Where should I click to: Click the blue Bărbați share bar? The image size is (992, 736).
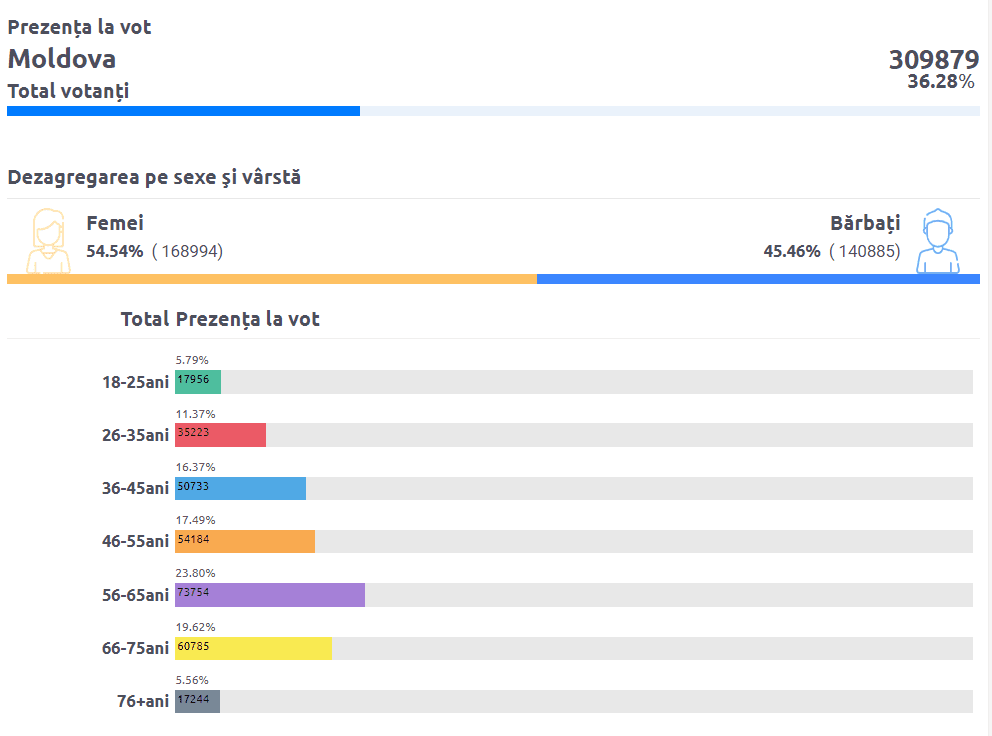[758, 279]
